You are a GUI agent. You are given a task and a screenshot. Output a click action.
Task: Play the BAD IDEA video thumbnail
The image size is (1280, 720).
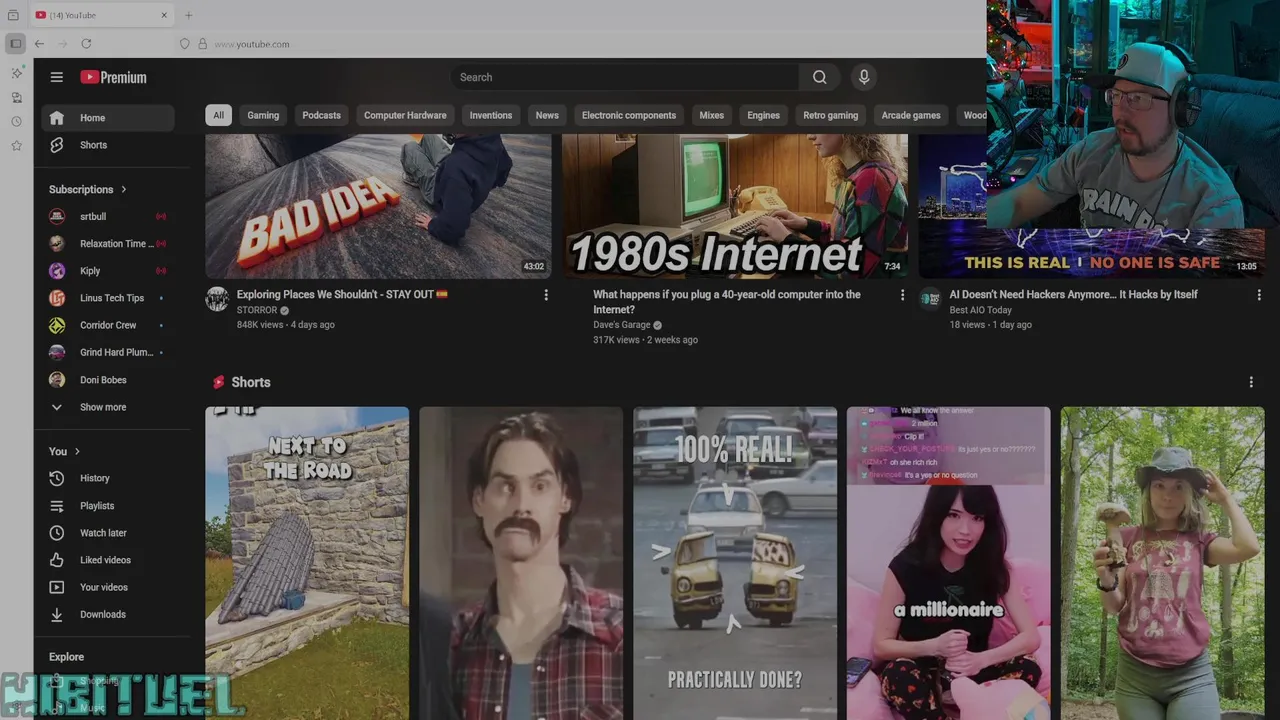pos(378,206)
